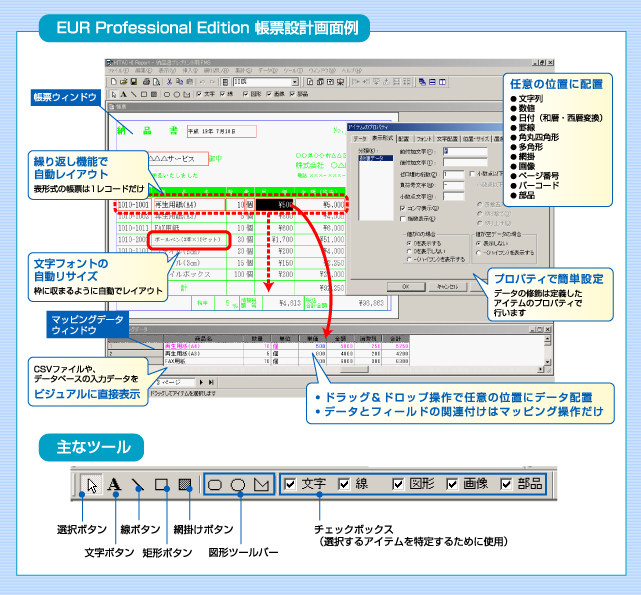Image resolution: width=641 pixels, height=595 pixels.
Task: Click the scroll-down arrow of the mapping window
Action: [548, 362]
